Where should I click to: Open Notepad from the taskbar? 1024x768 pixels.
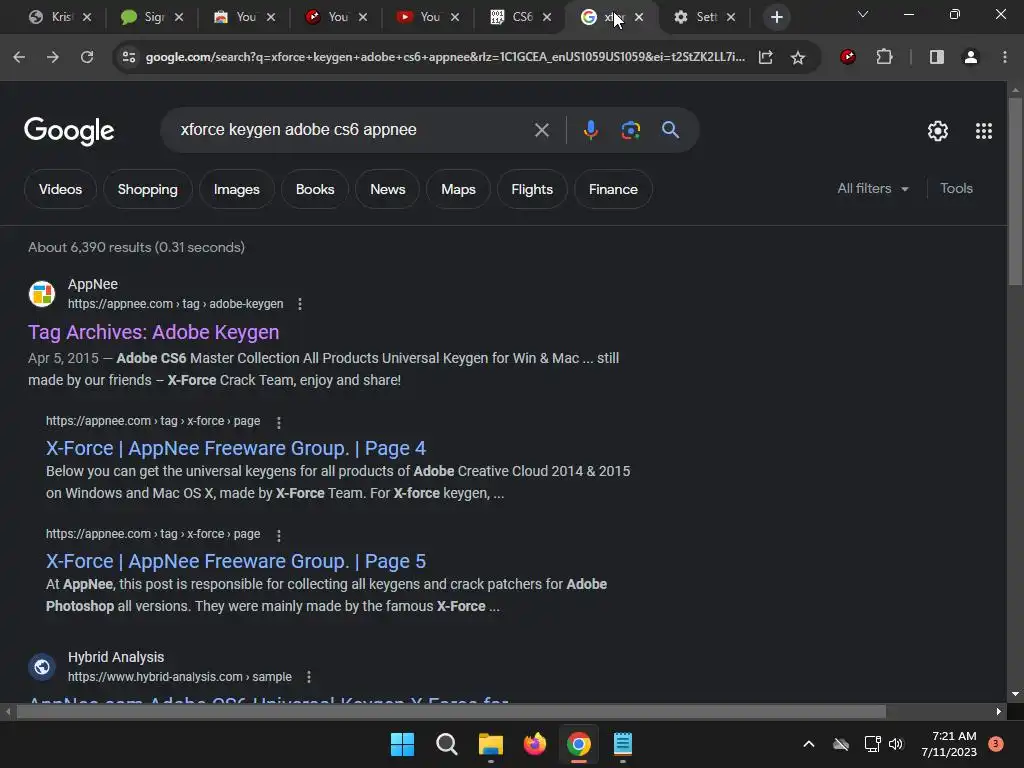(623, 744)
